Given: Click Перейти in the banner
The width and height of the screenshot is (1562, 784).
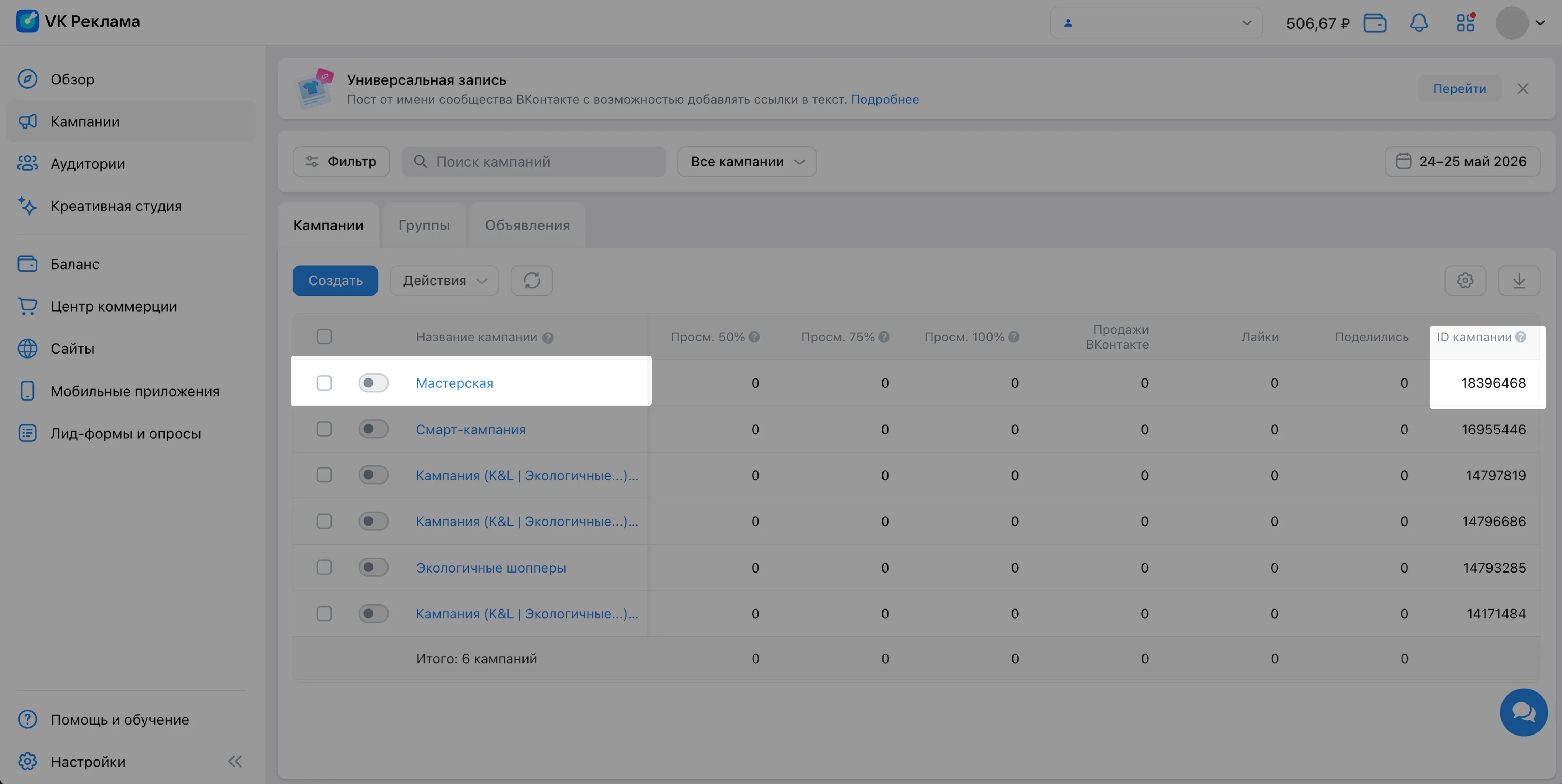Looking at the screenshot, I should [x=1459, y=89].
